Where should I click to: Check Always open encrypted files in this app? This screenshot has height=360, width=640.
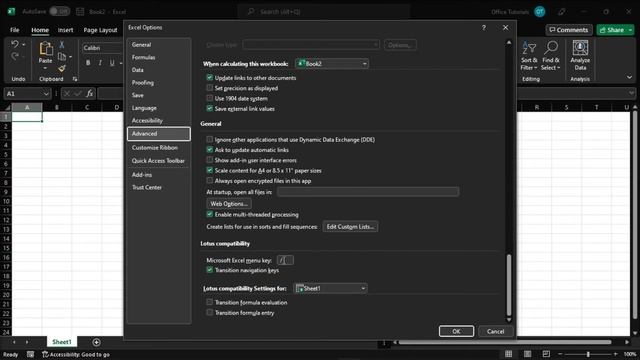pos(209,180)
